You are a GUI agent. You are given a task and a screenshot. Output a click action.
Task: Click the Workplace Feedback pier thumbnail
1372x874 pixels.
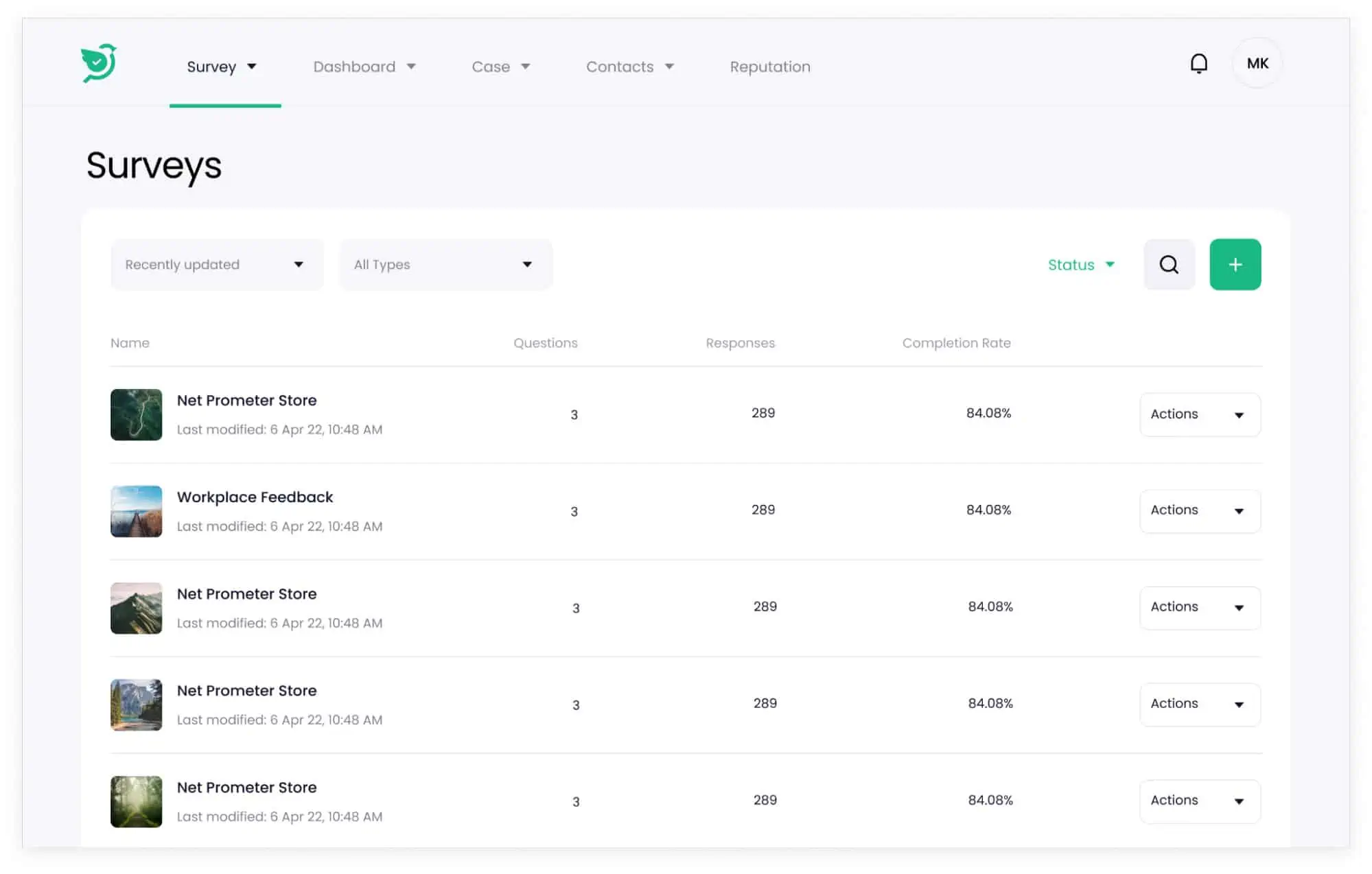click(x=137, y=512)
